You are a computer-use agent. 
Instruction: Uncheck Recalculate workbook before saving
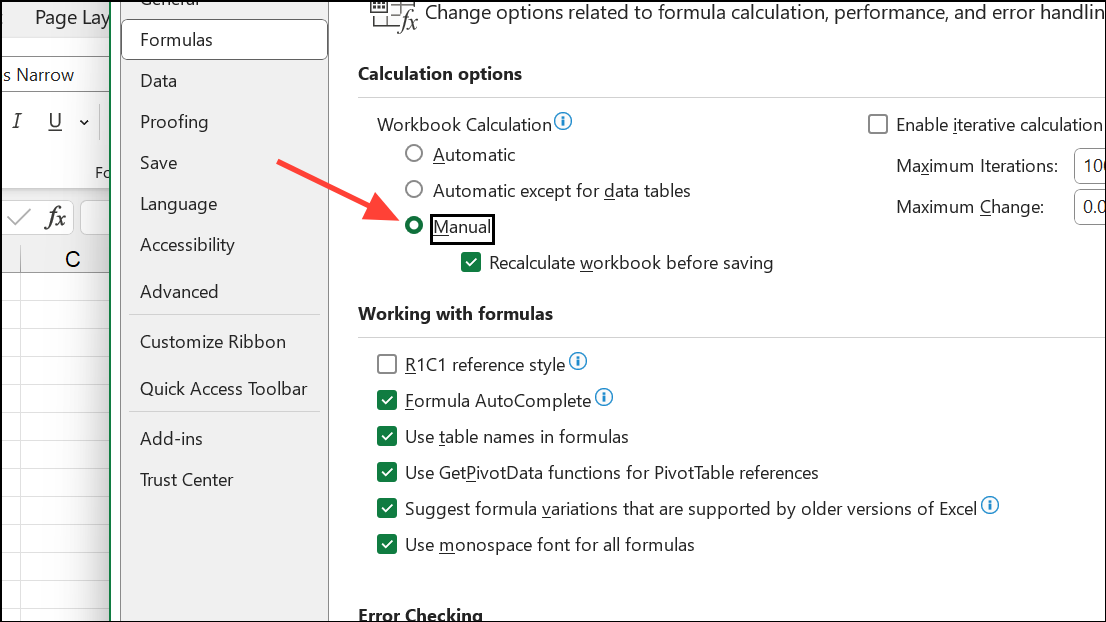pyautogui.click(x=471, y=262)
